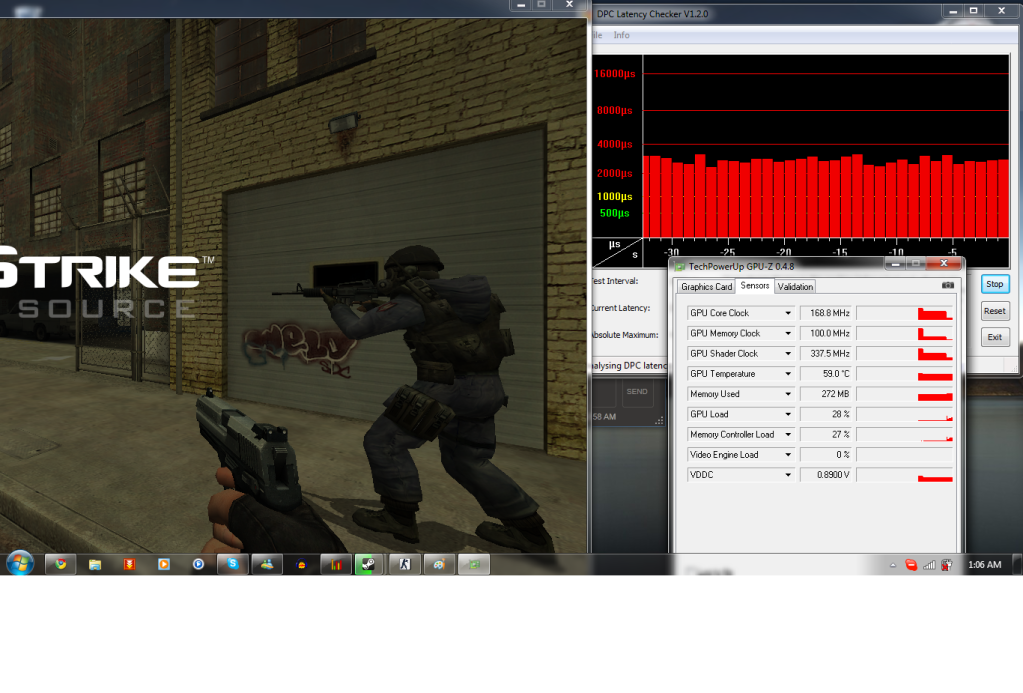The image size is (1023, 693).
Task: Open network signal tray icon
Action: [929, 565]
